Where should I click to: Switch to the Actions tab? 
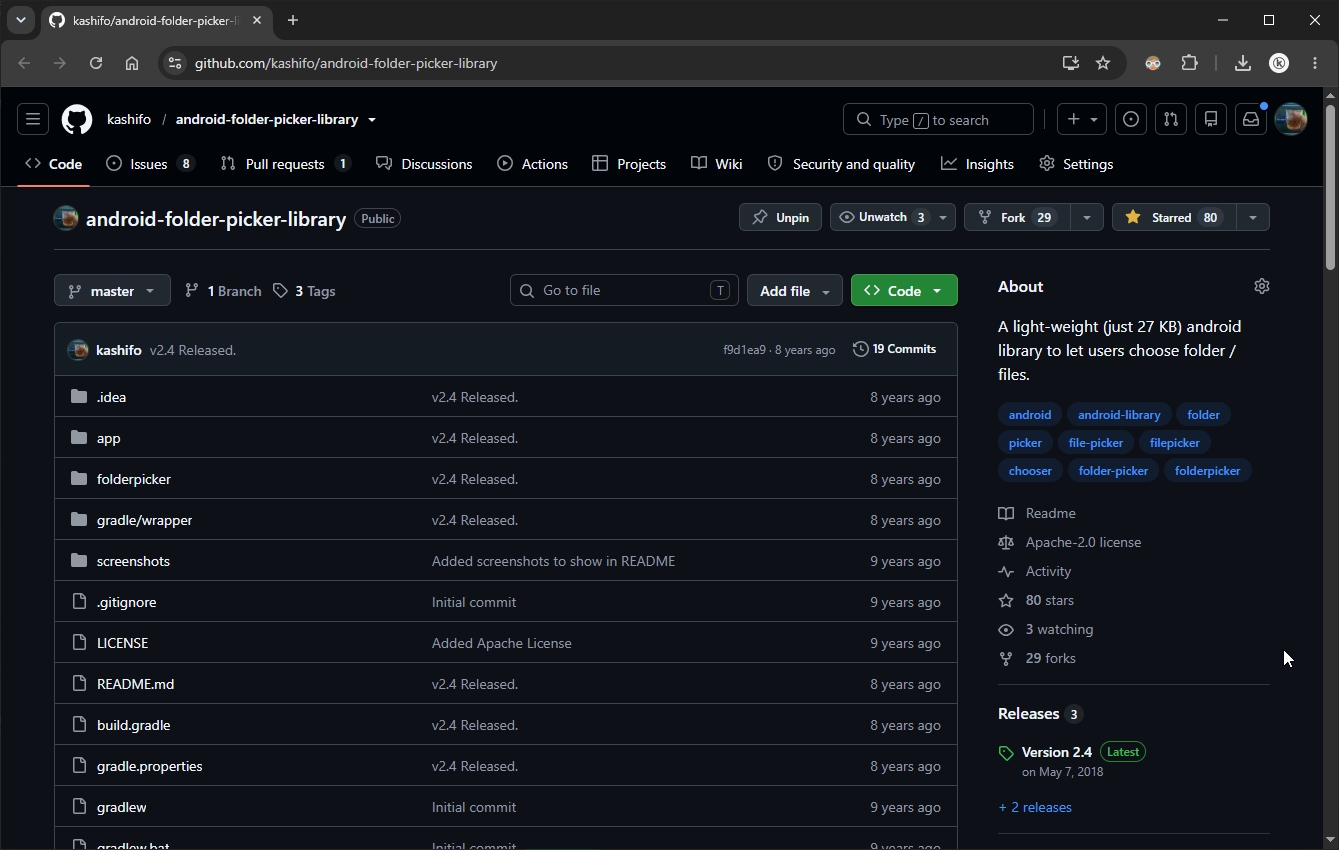(x=532, y=164)
